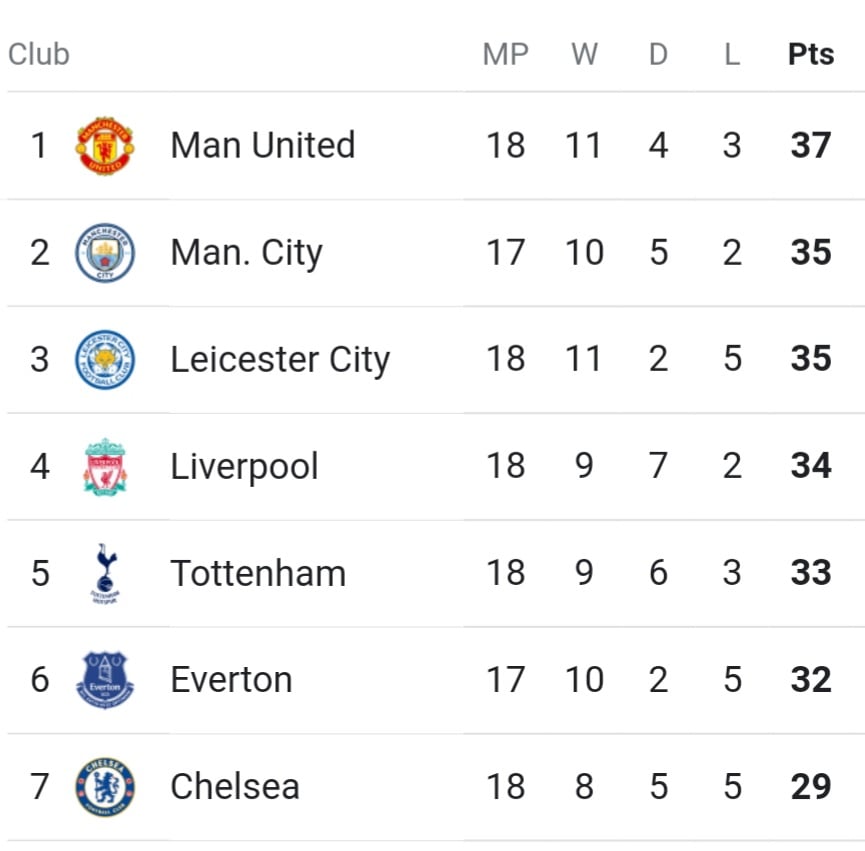Open the Man United team link

coord(263,145)
